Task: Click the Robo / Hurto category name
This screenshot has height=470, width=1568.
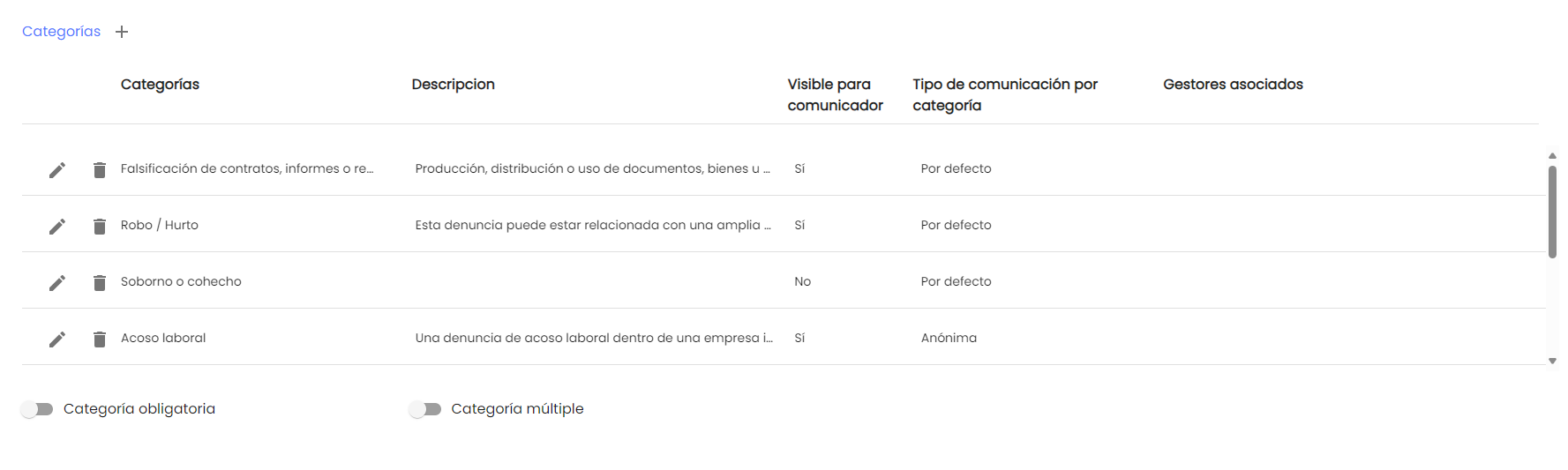Action: 160,225
